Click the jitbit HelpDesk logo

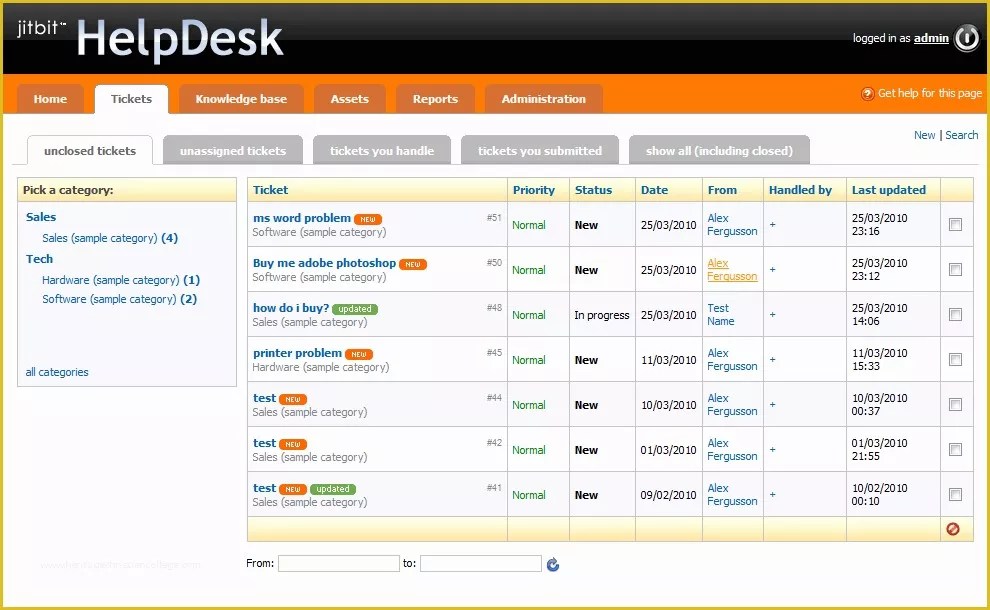coord(150,38)
